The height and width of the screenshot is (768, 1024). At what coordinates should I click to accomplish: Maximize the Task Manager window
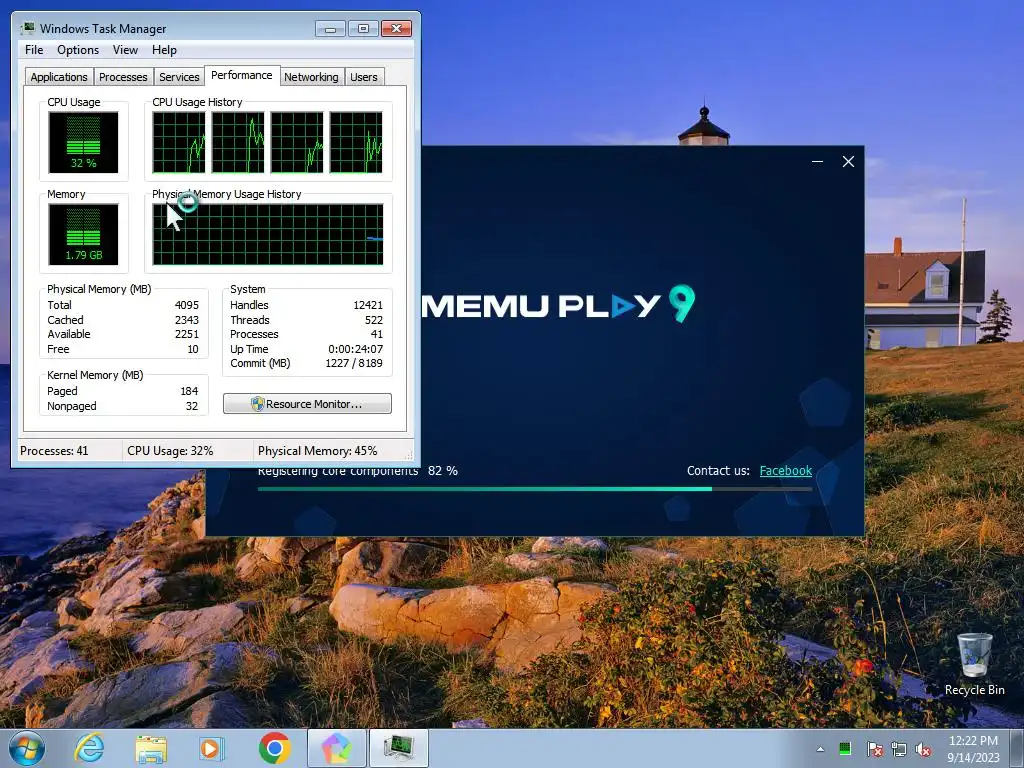pyautogui.click(x=363, y=28)
